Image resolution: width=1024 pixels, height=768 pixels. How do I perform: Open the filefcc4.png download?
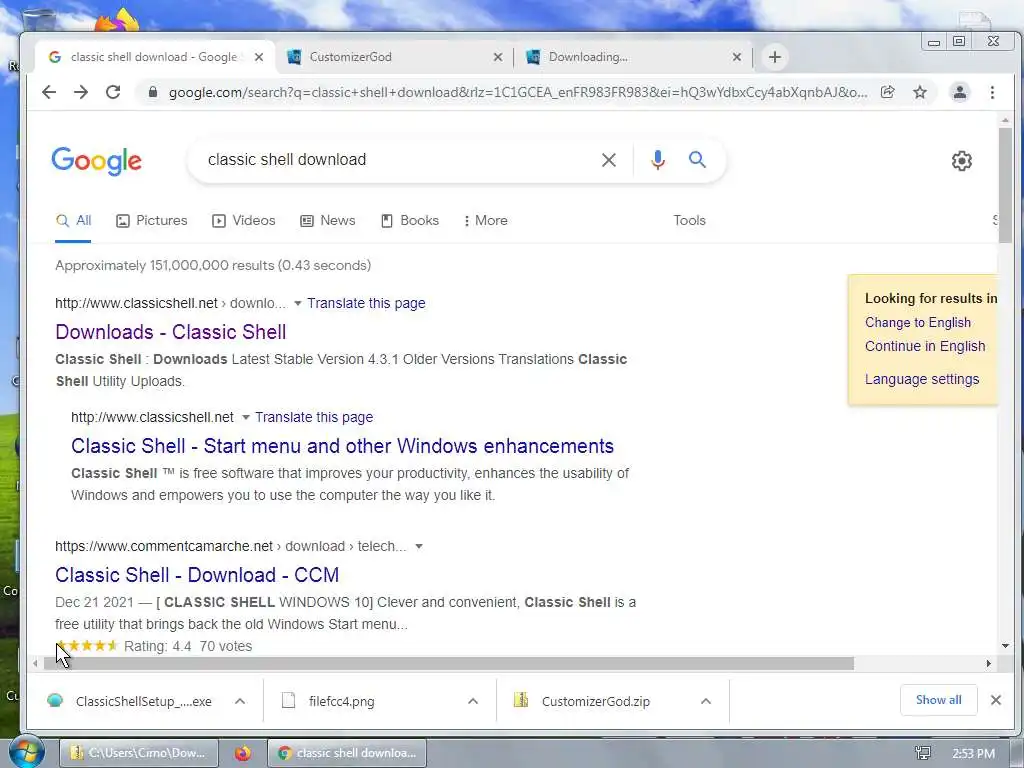[329, 701]
